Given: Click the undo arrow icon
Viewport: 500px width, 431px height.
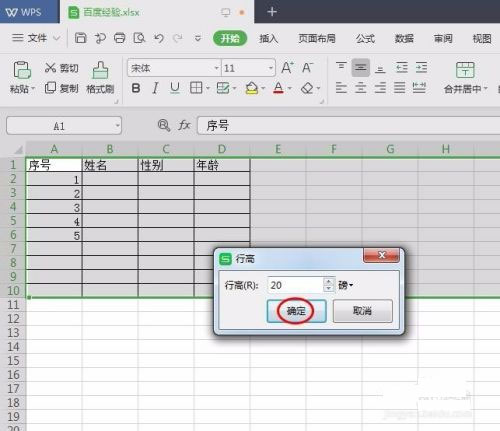Looking at the screenshot, I should (159, 38).
